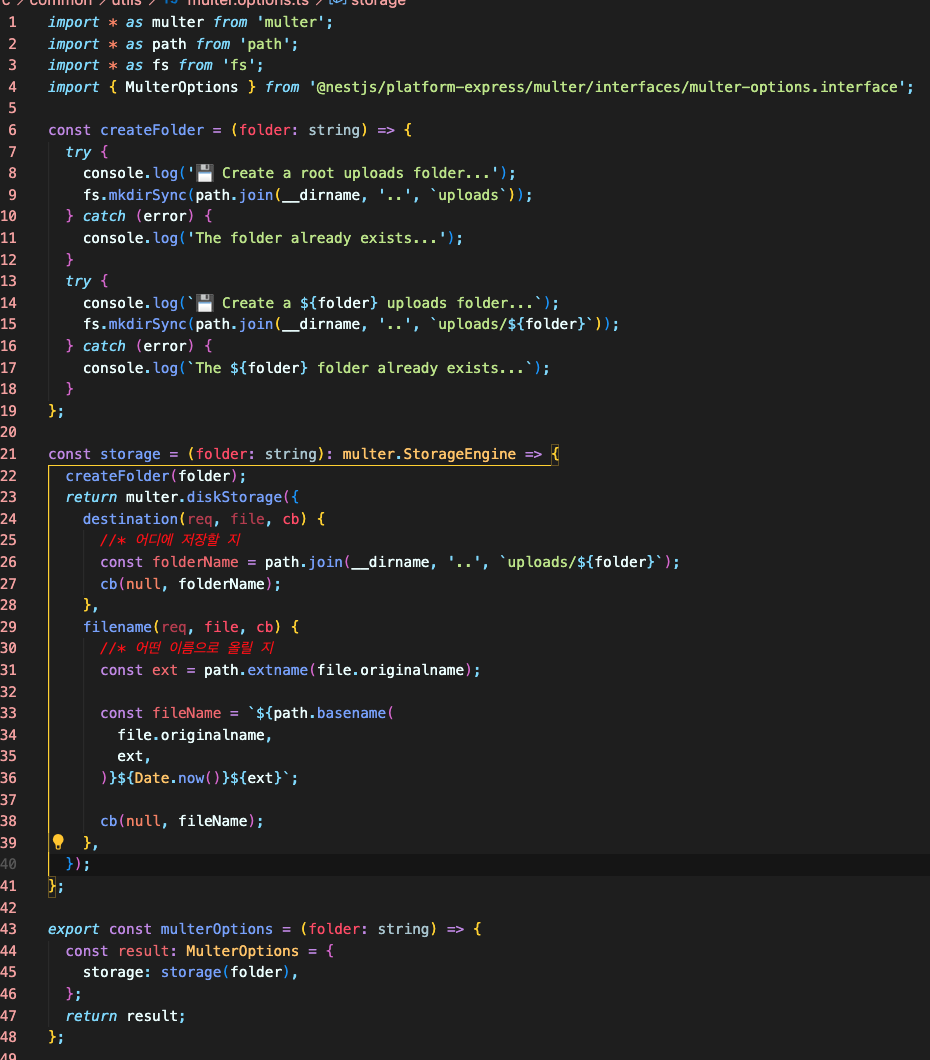Click line number 5 in the gutter
The height and width of the screenshot is (1060, 930).
coord(12,109)
